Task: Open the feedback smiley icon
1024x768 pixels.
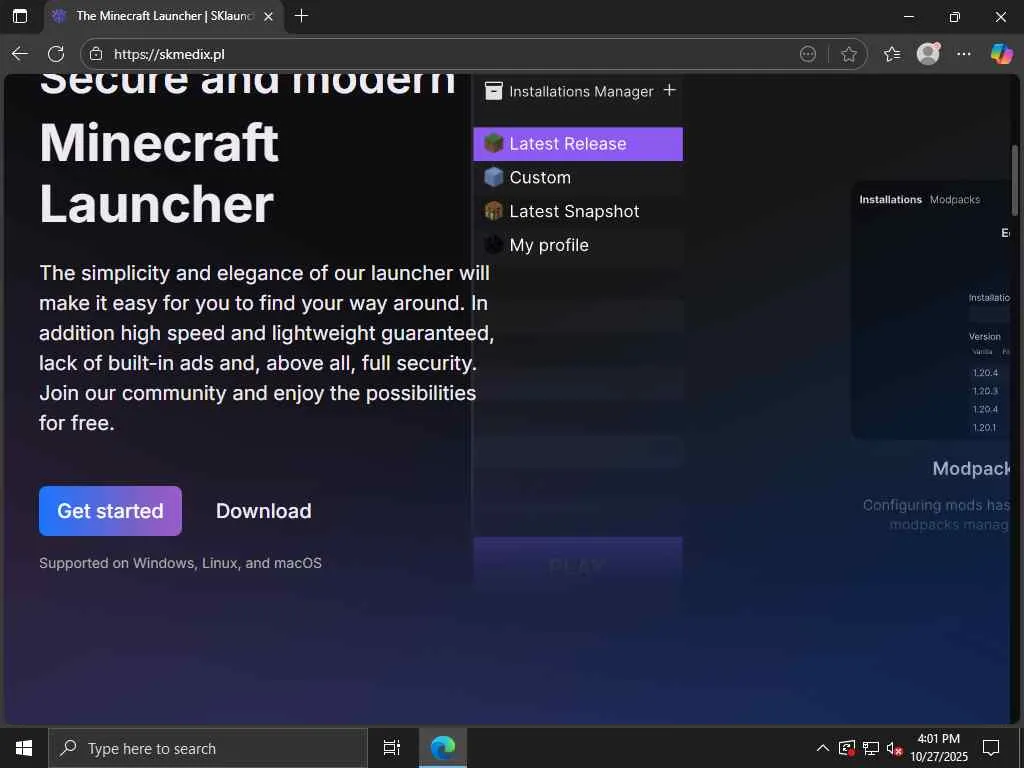Action: (x=808, y=54)
